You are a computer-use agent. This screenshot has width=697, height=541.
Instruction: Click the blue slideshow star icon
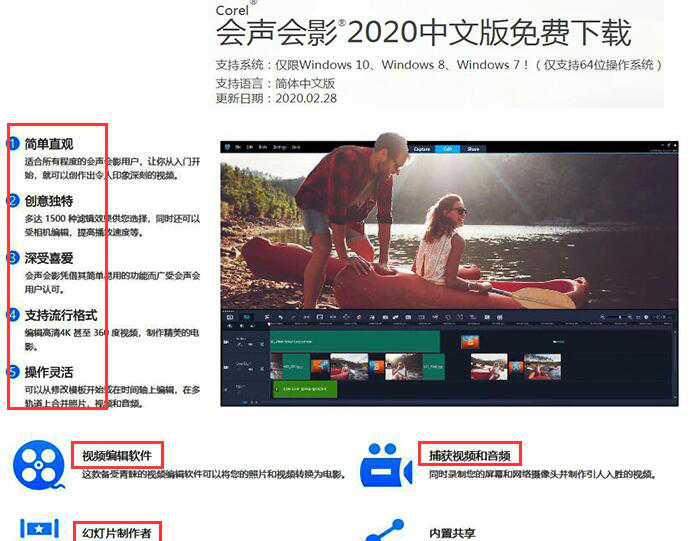[x=39, y=529]
